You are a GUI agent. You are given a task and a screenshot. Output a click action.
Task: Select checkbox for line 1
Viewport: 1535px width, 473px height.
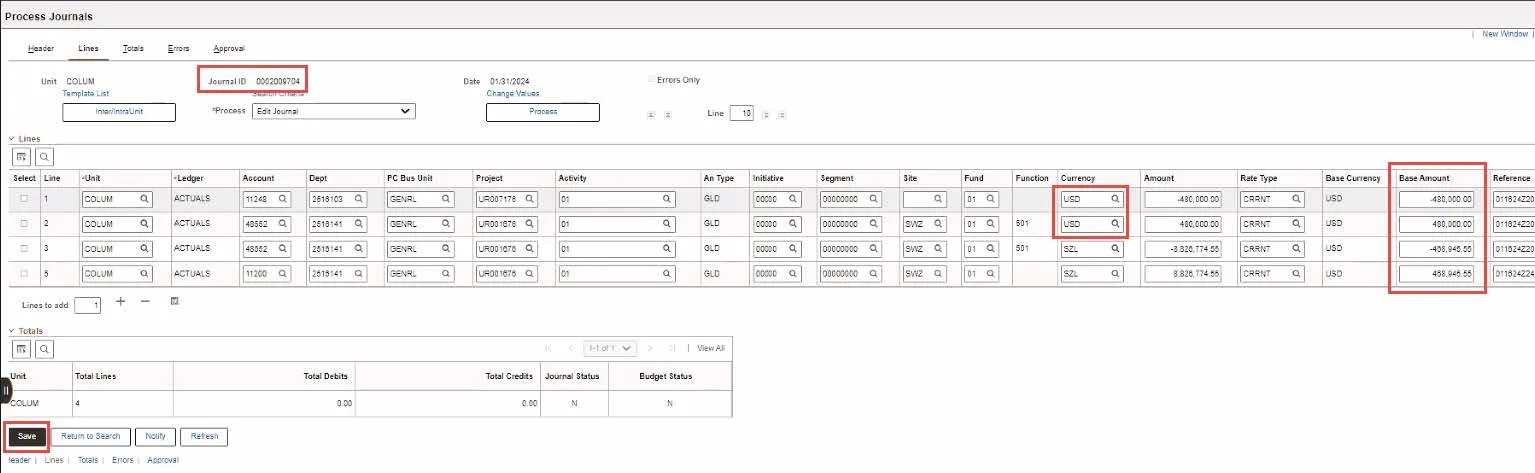(24, 199)
